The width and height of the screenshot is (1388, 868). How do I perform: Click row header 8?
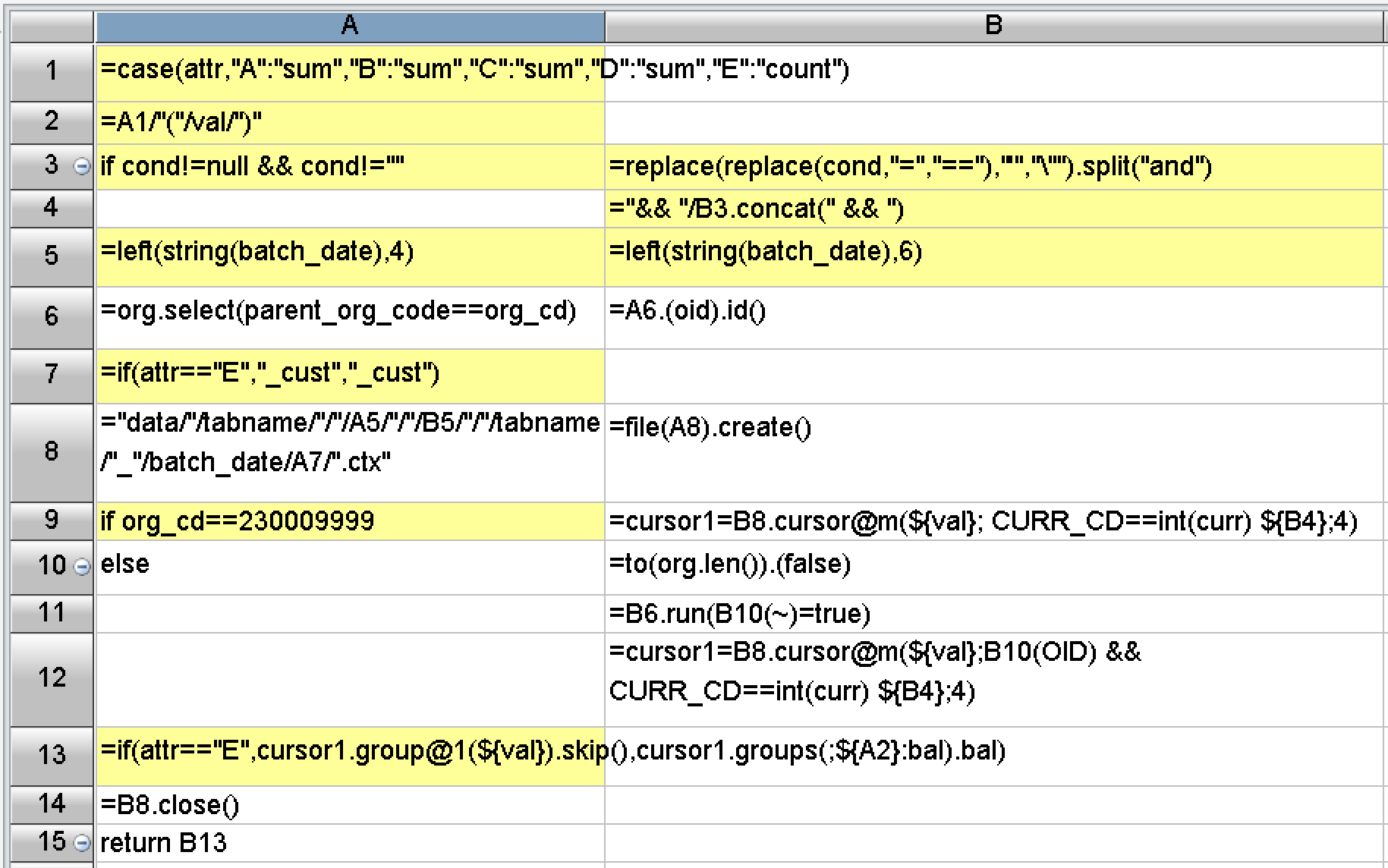(52, 451)
